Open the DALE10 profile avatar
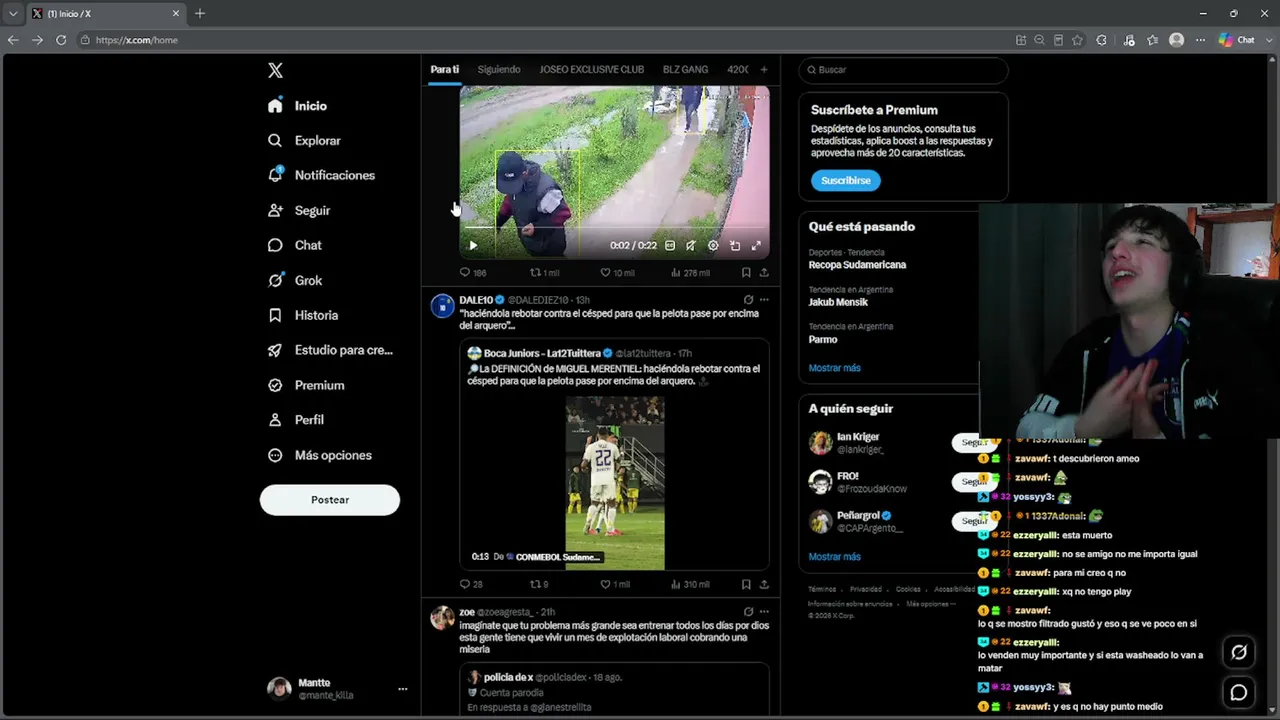The width and height of the screenshot is (1280, 720). pos(442,306)
